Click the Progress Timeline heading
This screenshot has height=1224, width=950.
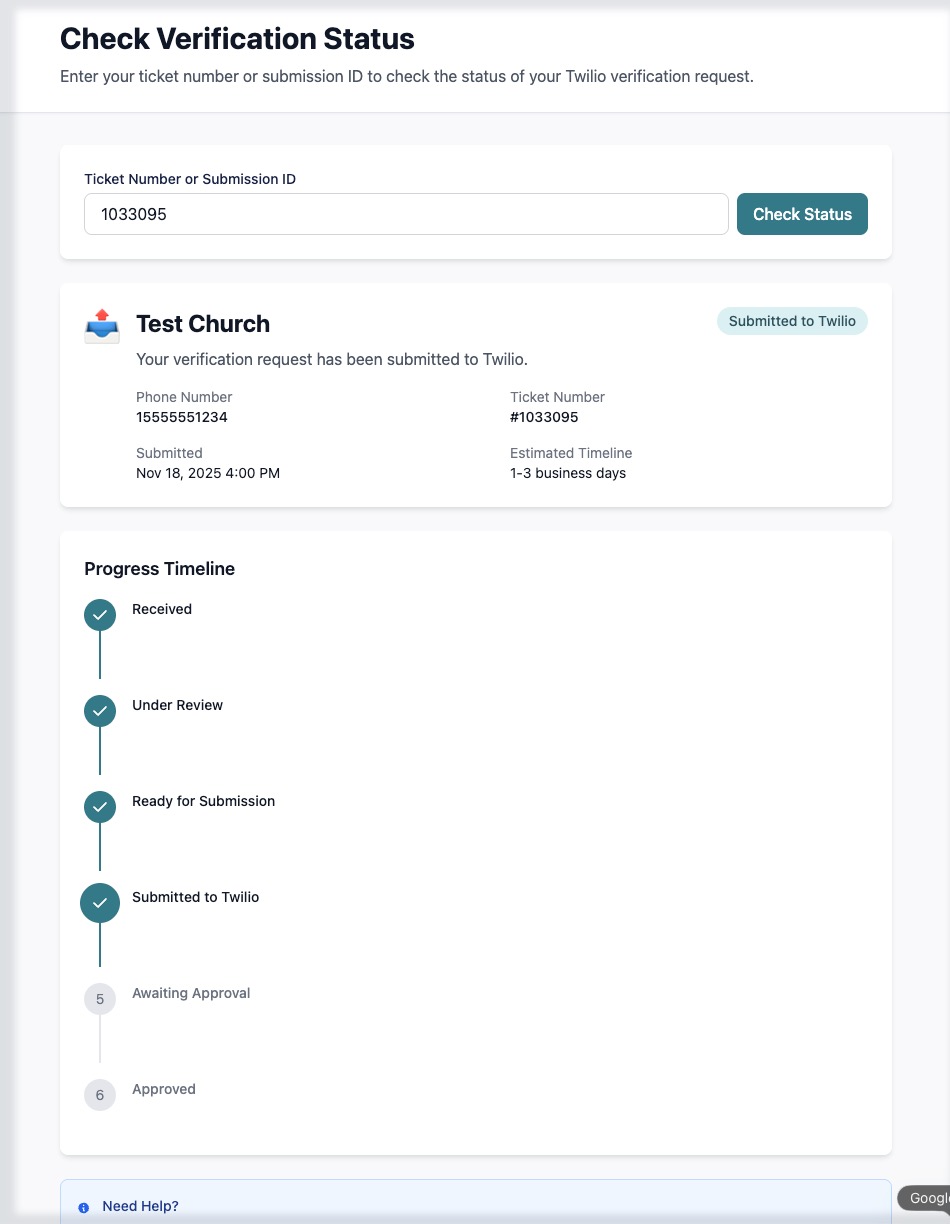tap(159, 569)
